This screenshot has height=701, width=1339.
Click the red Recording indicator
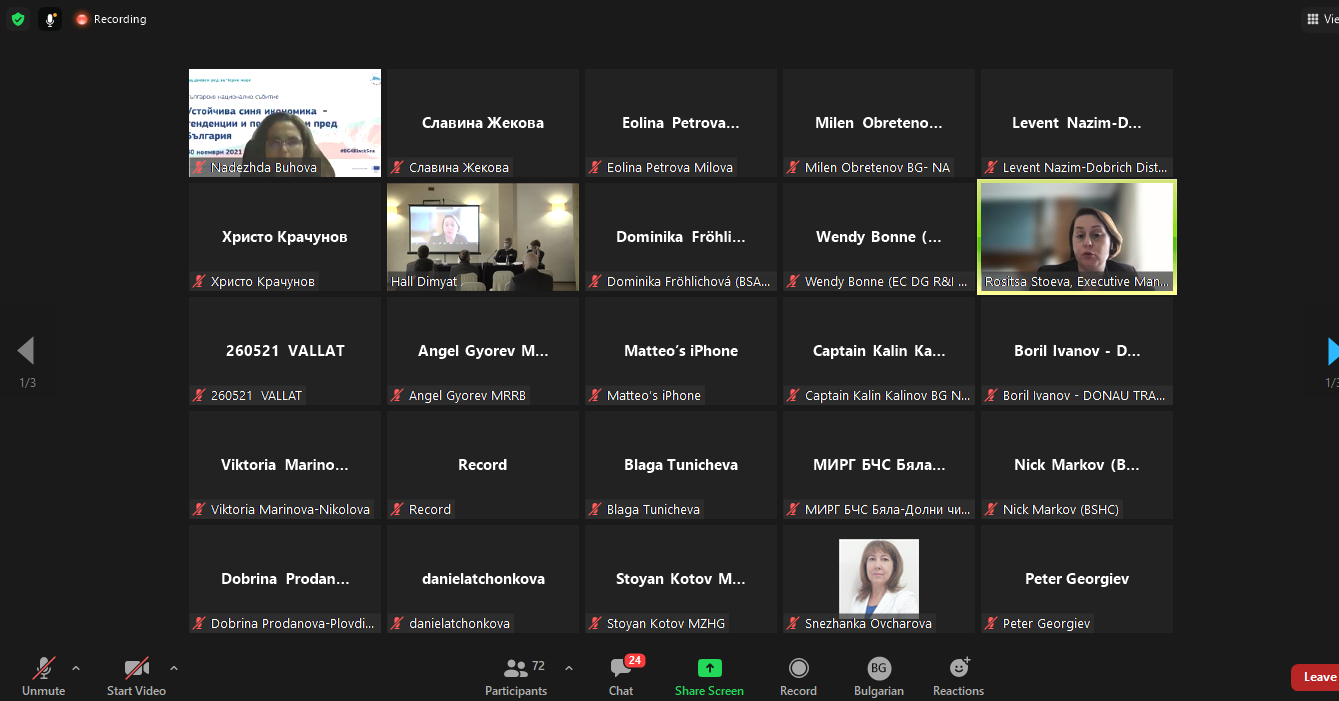pos(111,19)
